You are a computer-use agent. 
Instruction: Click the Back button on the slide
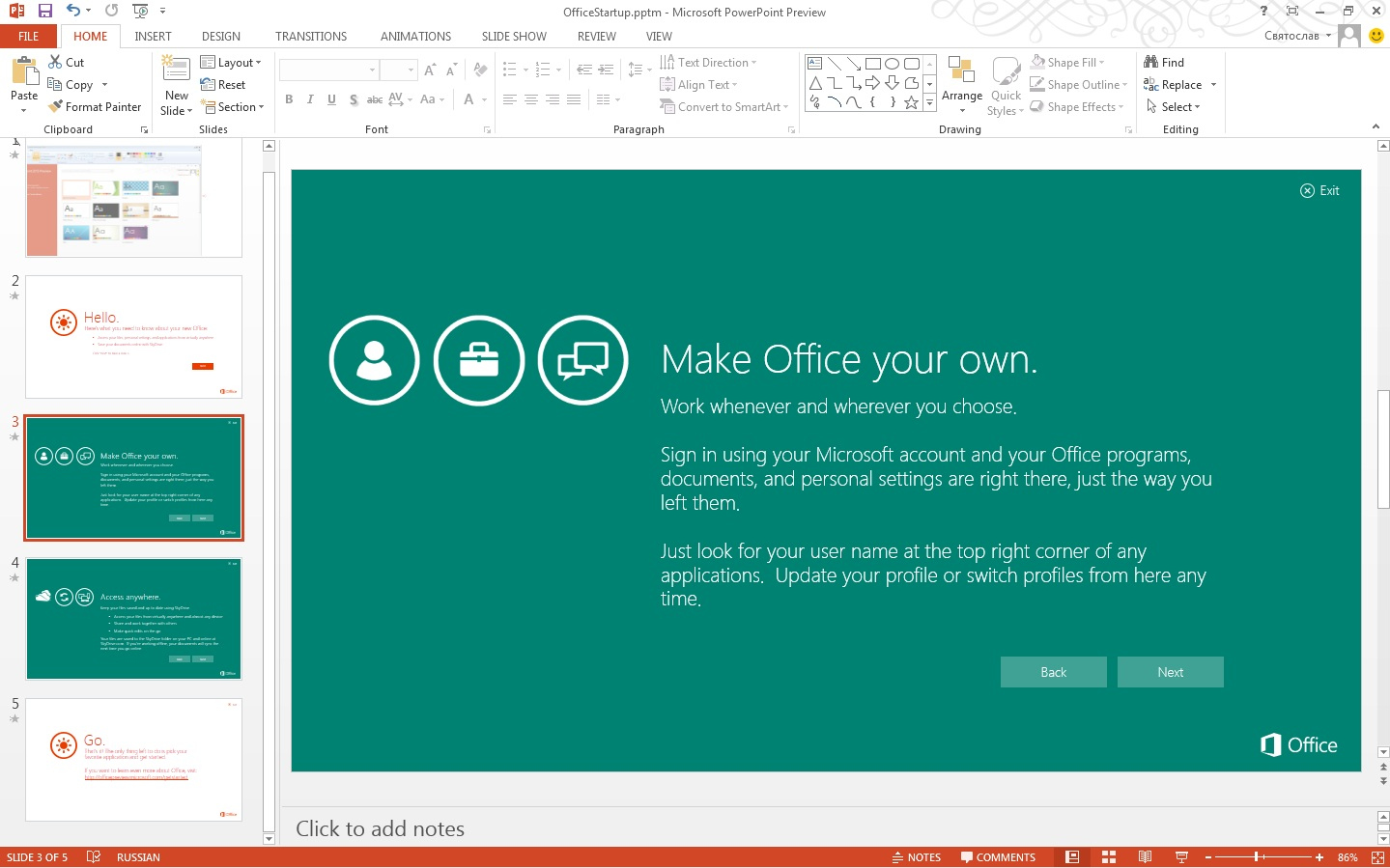[x=1053, y=672]
